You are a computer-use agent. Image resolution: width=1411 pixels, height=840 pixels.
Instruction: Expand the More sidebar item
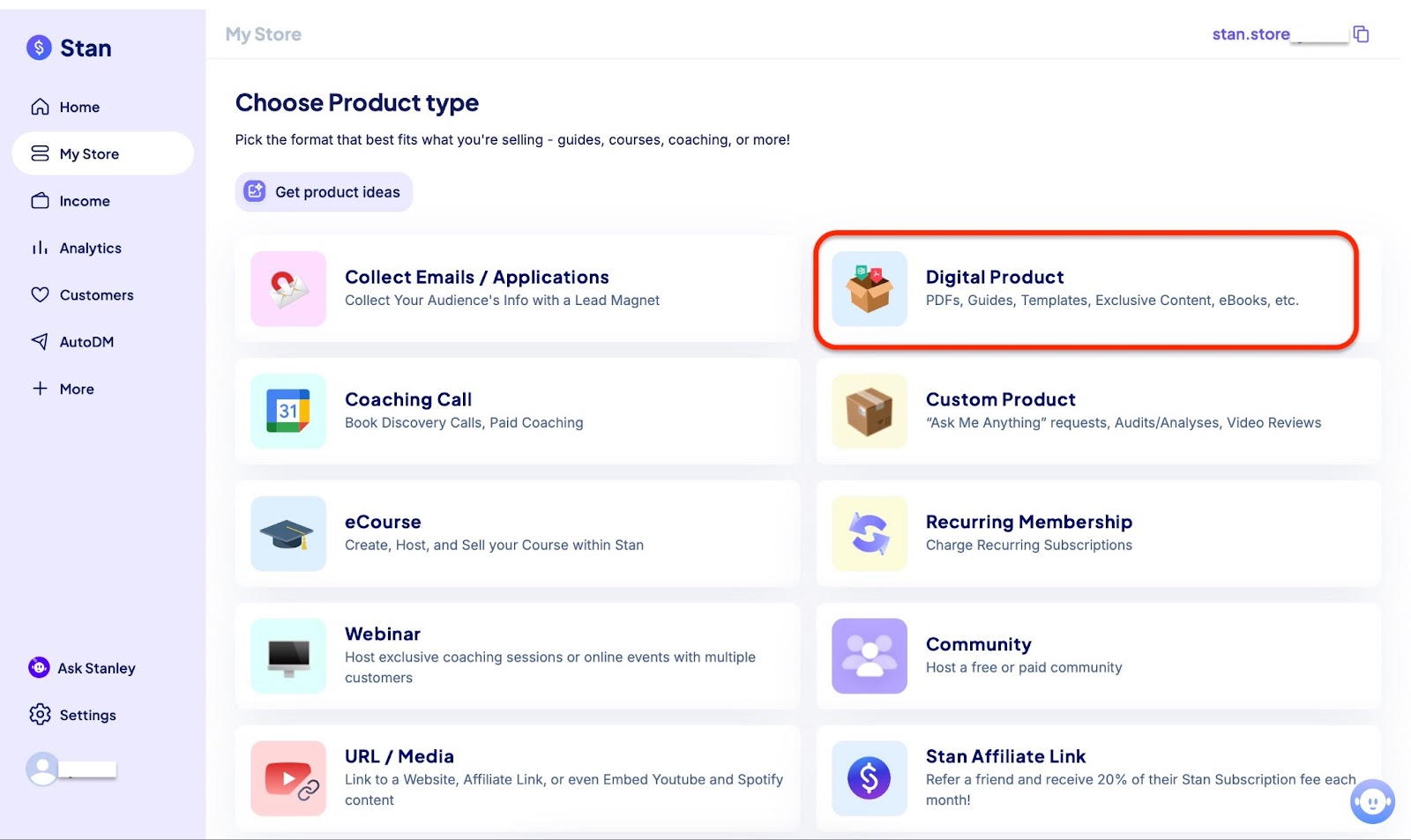102,389
